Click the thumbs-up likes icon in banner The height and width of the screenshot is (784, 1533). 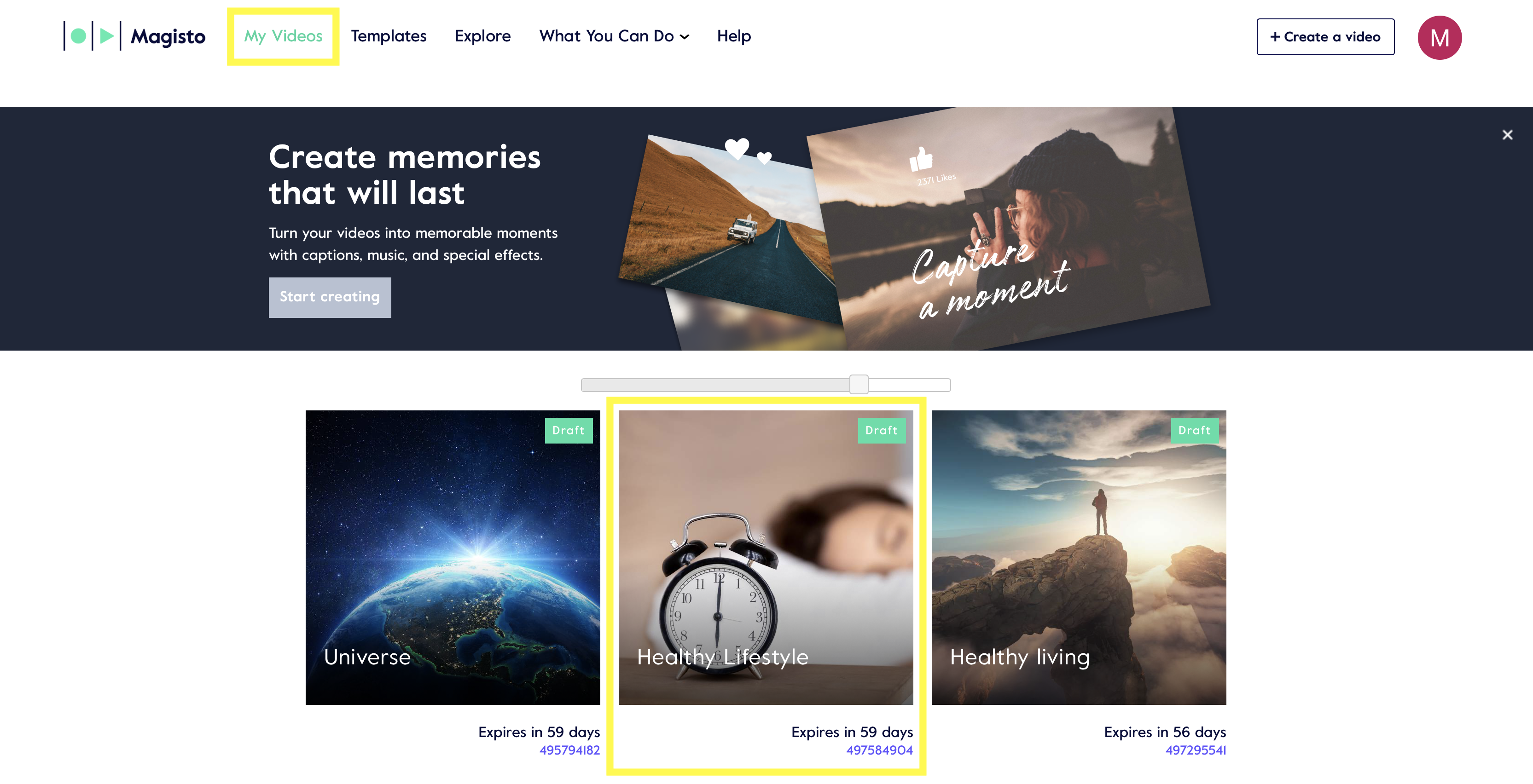point(921,159)
